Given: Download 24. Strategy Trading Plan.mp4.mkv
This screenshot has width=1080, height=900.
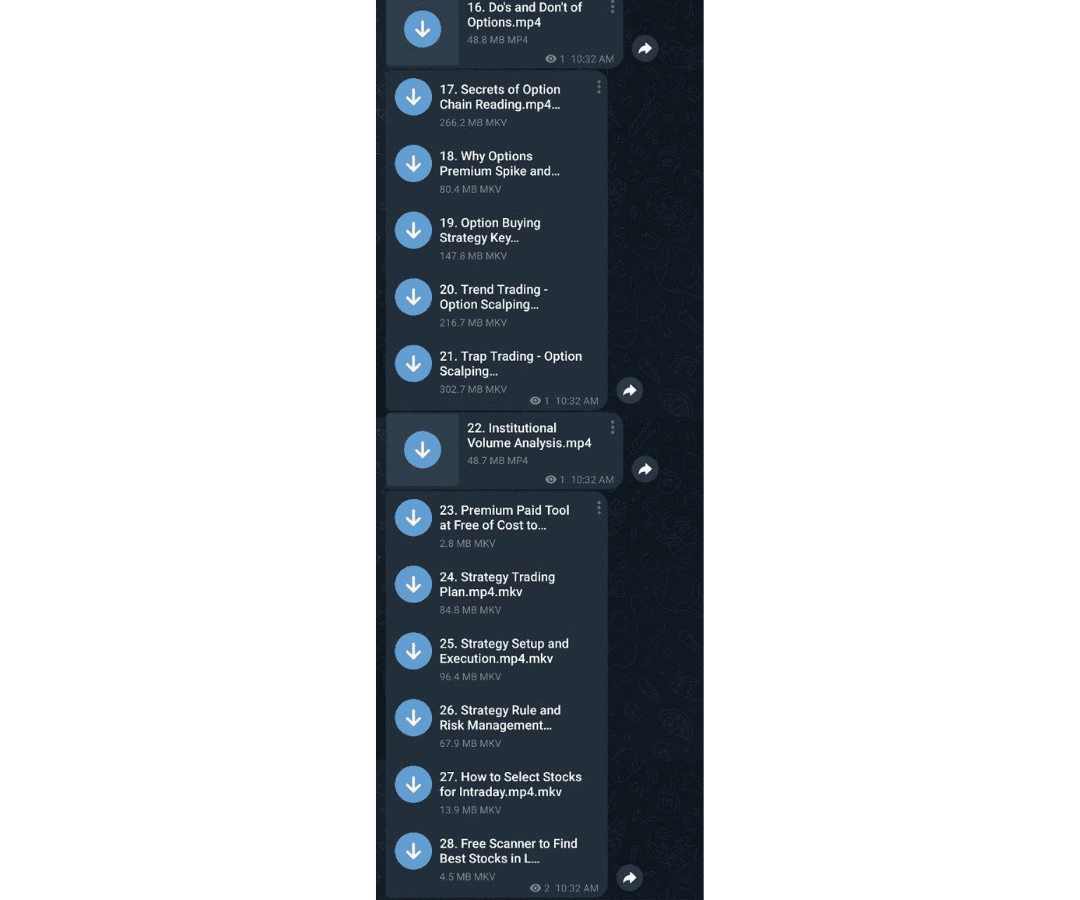Looking at the screenshot, I should pos(413,585).
